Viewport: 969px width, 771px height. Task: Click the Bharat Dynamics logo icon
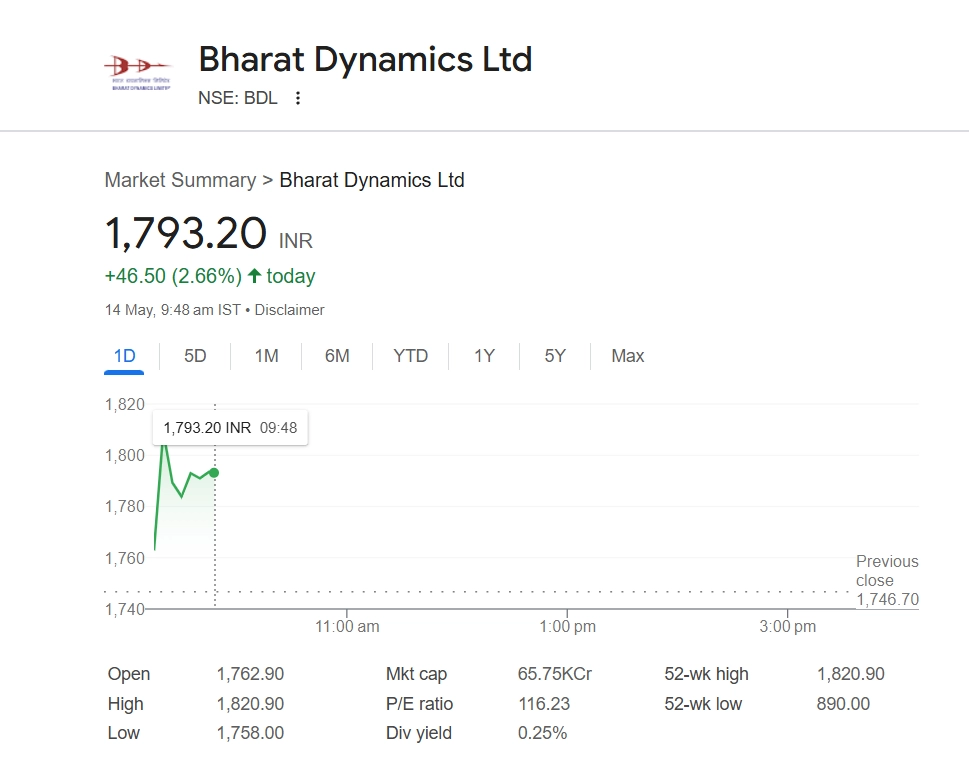(136, 71)
